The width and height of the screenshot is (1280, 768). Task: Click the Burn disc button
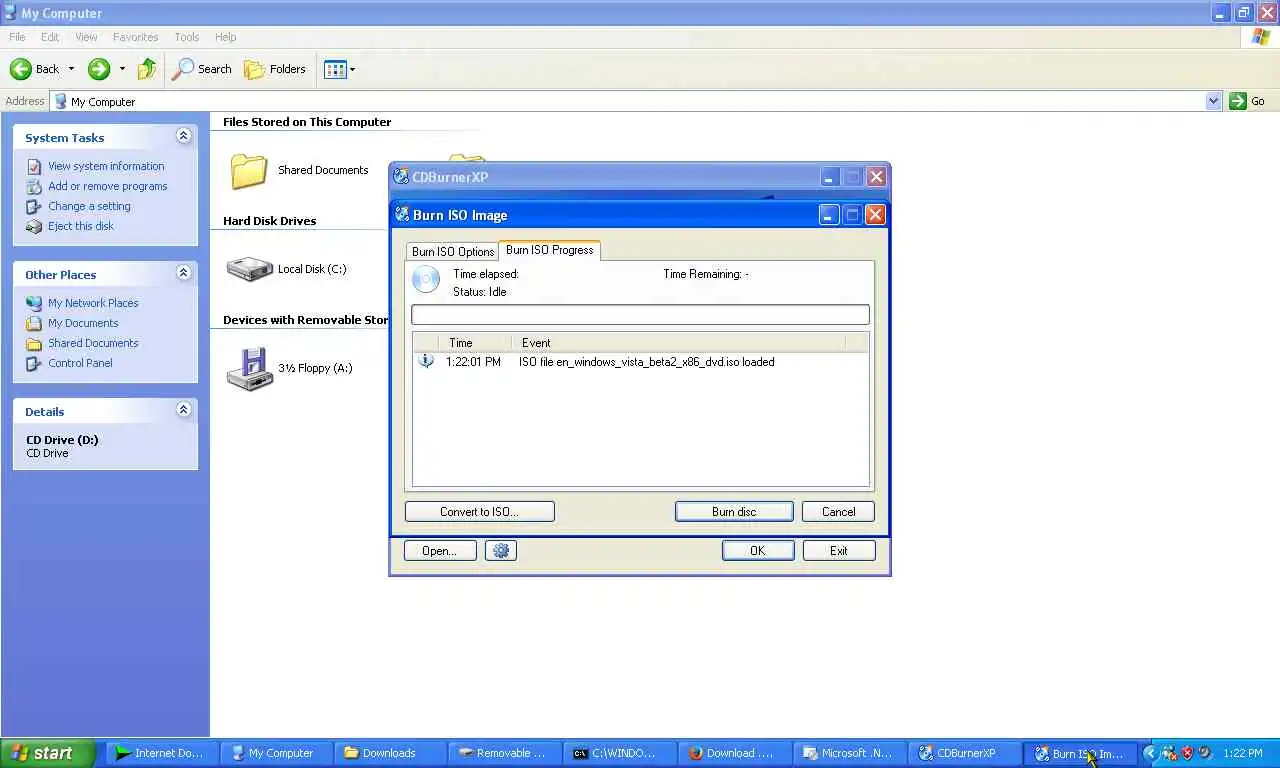click(734, 512)
